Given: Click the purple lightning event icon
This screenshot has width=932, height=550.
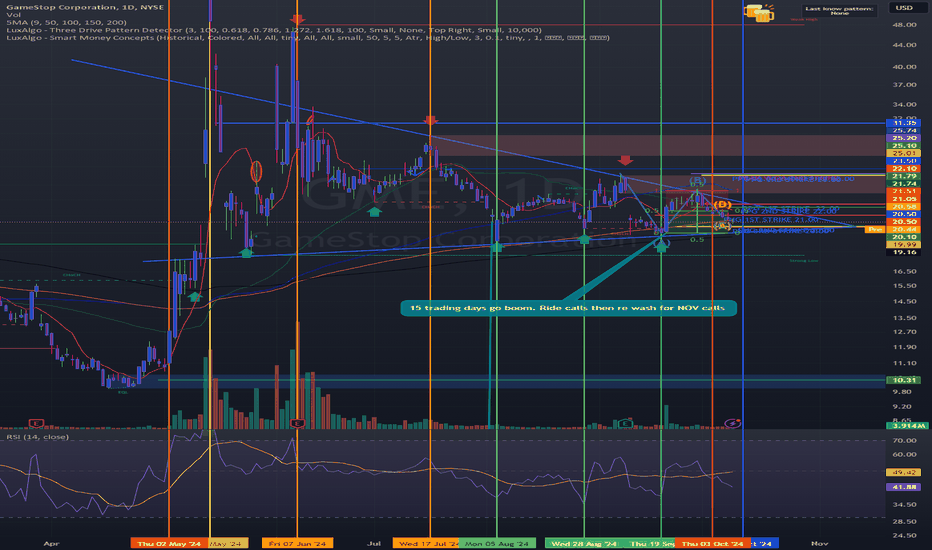Looking at the screenshot, I should click(x=733, y=424).
